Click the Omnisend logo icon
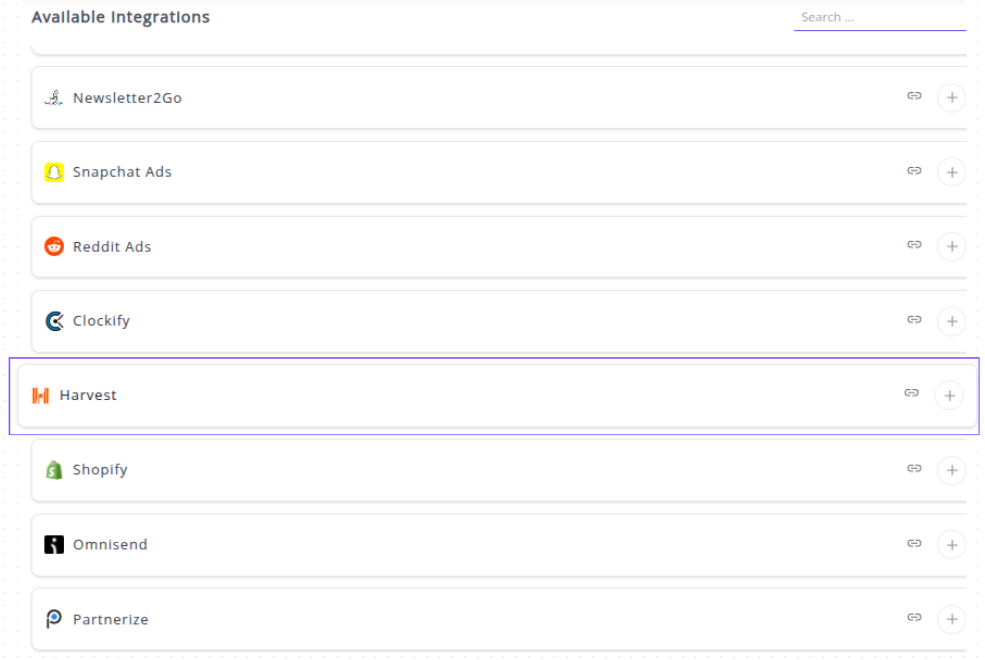The image size is (985, 660). 54,545
